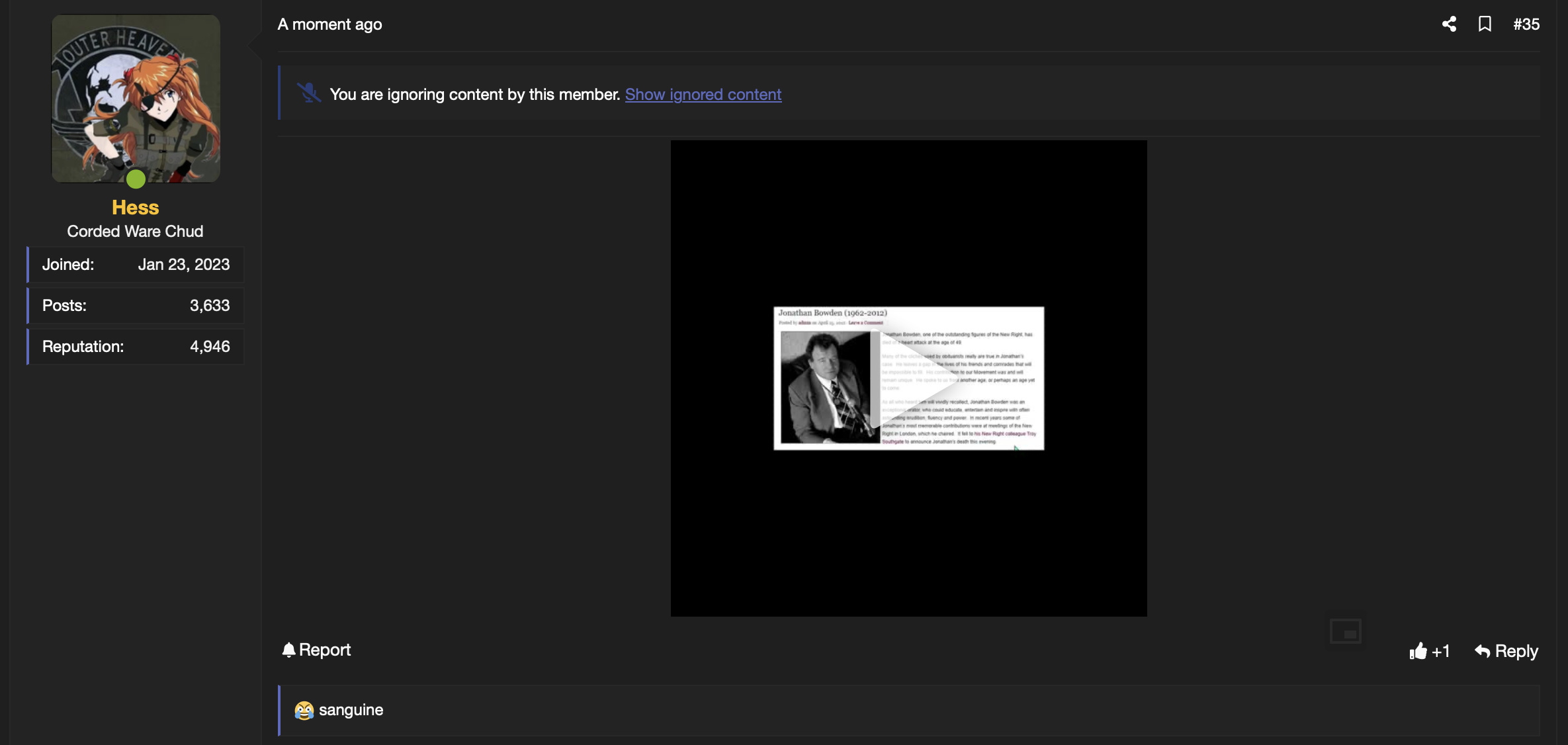Toggle picture-in-picture icon below video
This screenshot has height=745, width=1568.
[1346, 631]
